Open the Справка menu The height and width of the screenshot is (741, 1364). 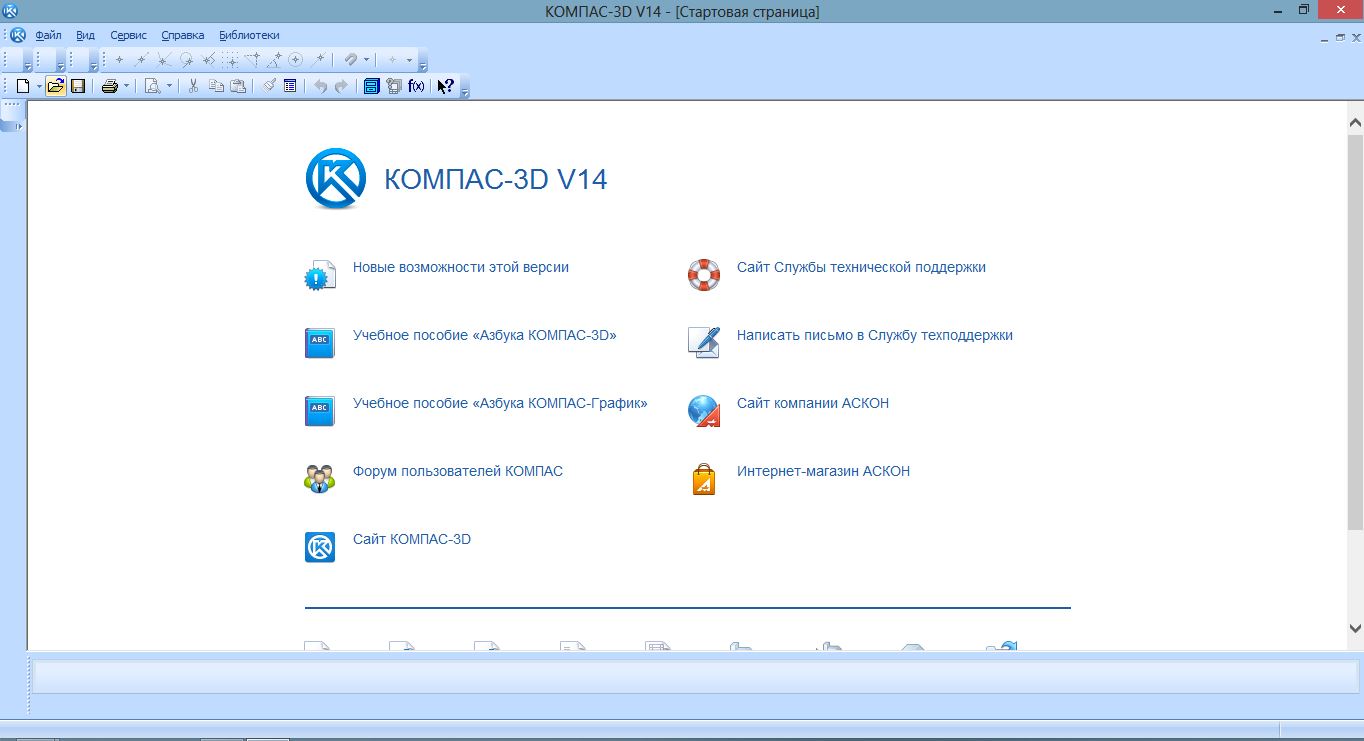[x=183, y=35]
